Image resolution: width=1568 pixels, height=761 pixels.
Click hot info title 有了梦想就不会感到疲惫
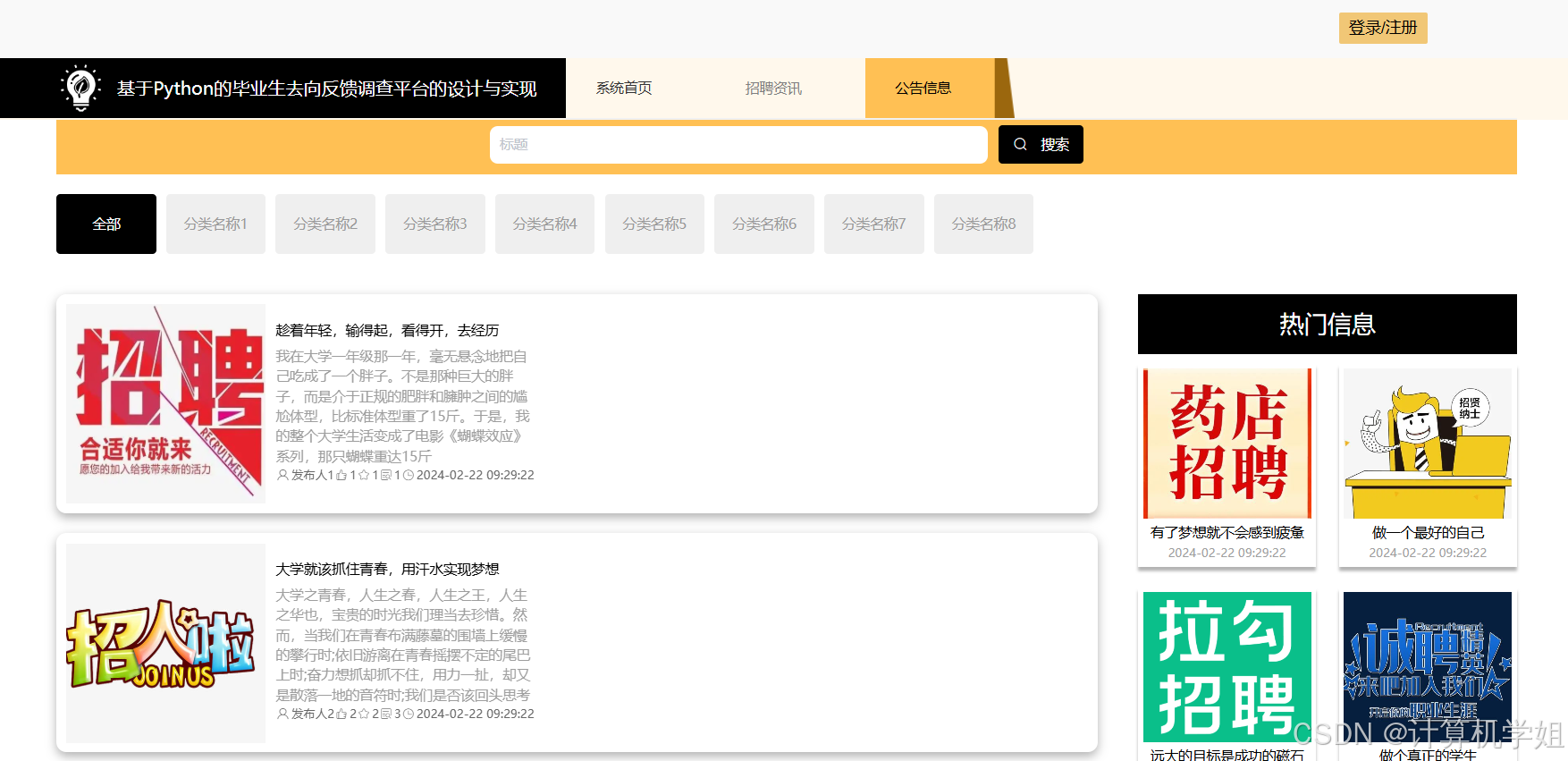click(x=1227, y=532)
